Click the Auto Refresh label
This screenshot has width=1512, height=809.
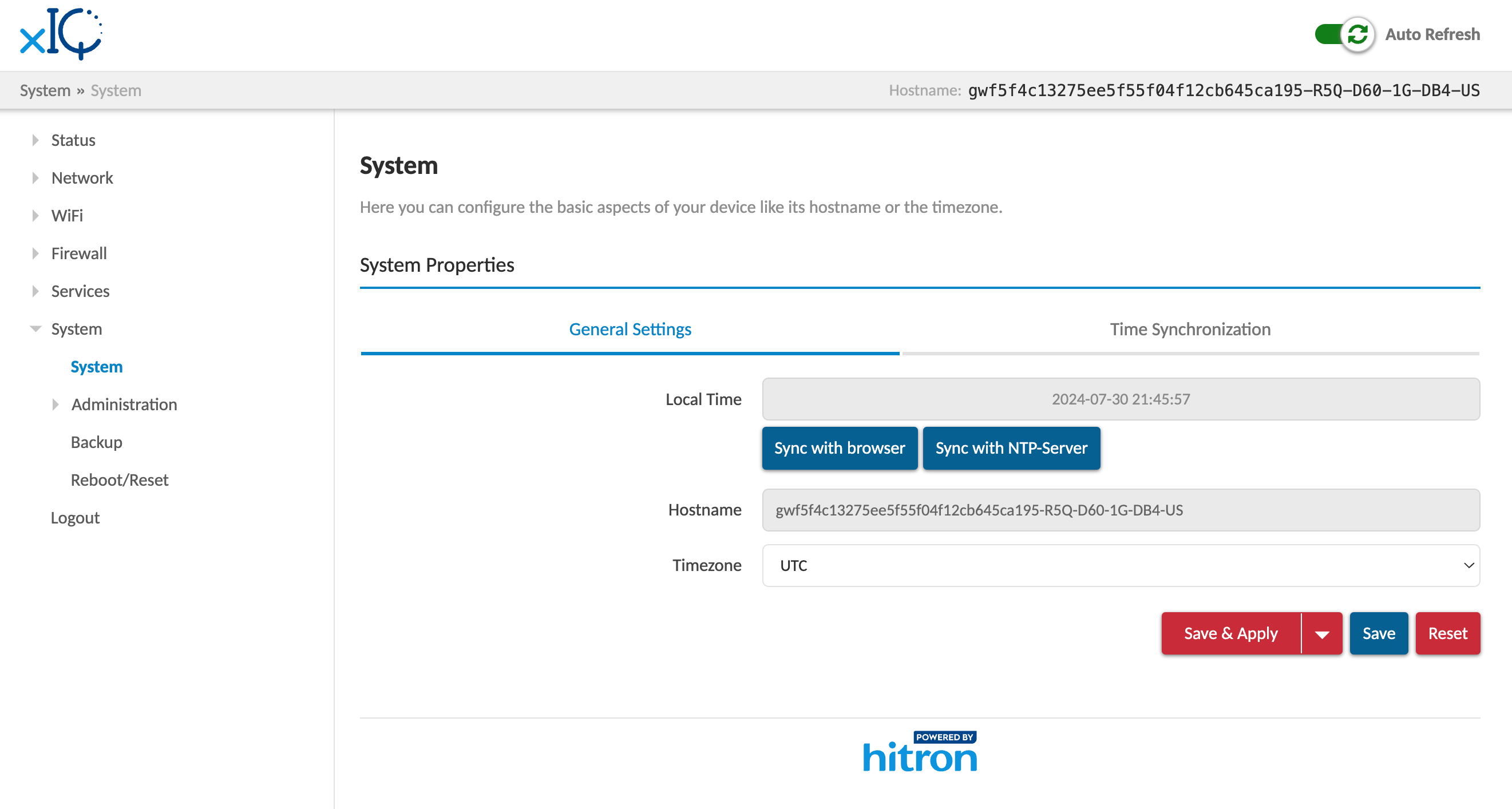1433,34
